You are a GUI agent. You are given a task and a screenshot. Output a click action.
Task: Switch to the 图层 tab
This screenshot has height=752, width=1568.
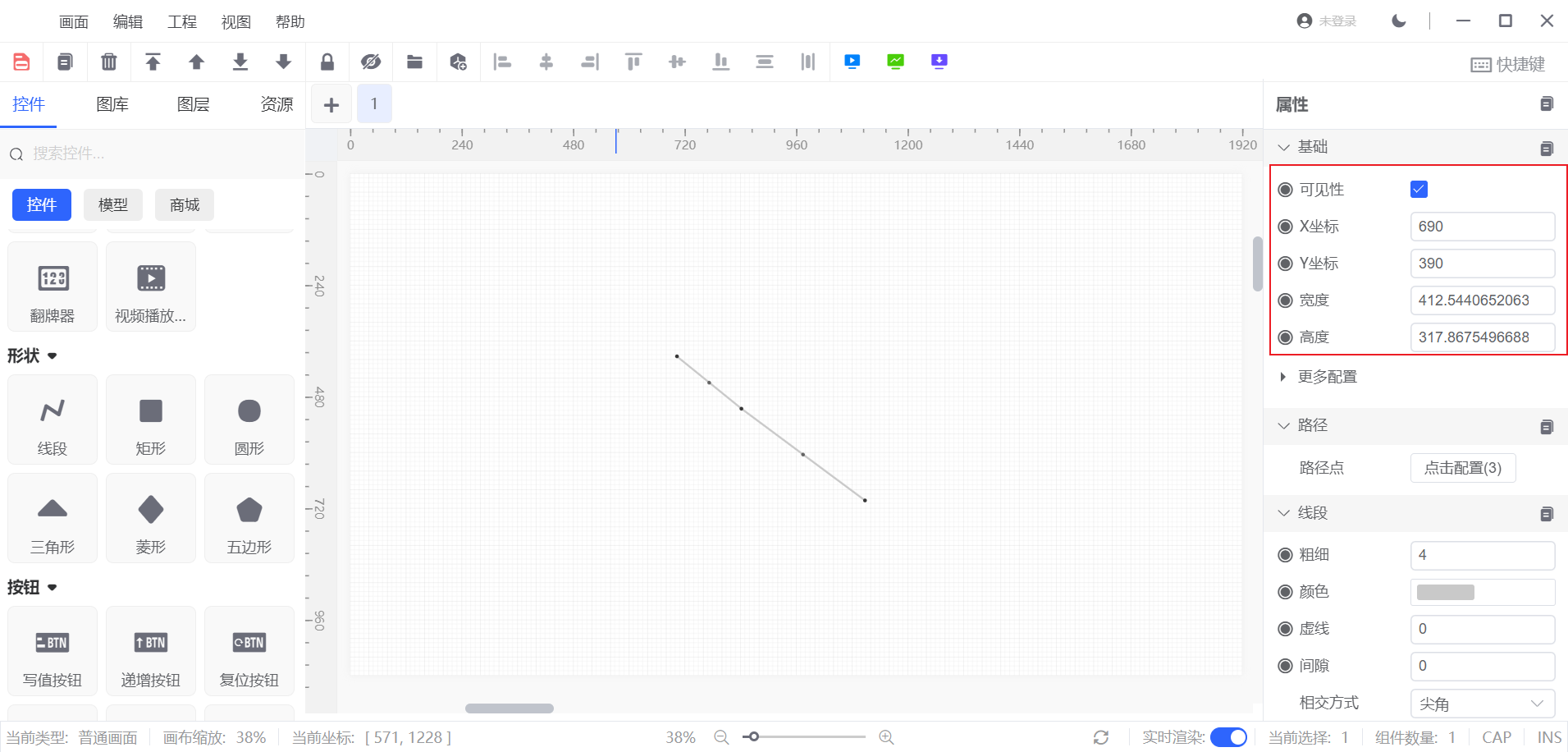click(x=193, y=104)
